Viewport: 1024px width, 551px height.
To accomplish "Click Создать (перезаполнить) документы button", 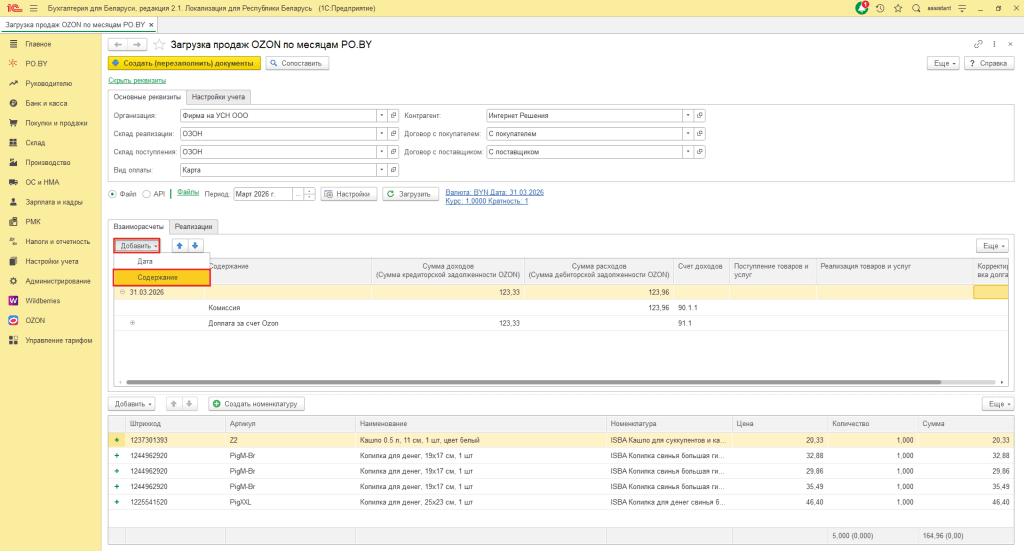I will [184, 63].
